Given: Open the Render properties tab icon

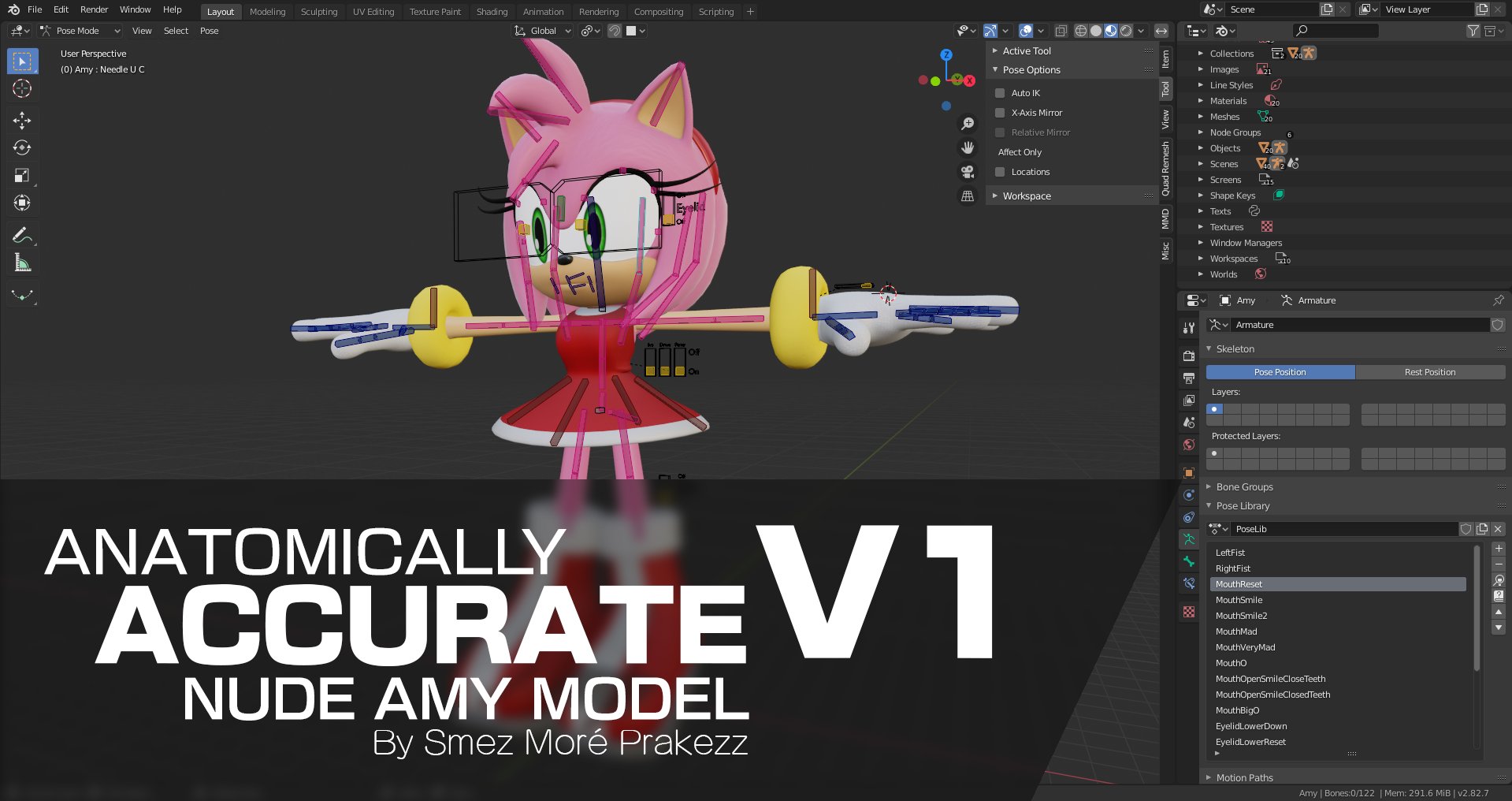Looking at the screenshot, I should pyautogui.click(x=1189, y=356).
